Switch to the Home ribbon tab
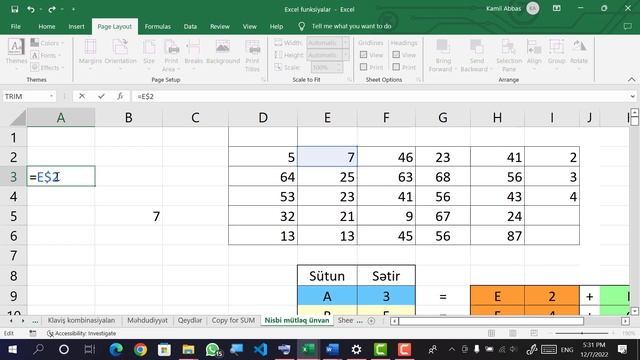 [47, 26]
